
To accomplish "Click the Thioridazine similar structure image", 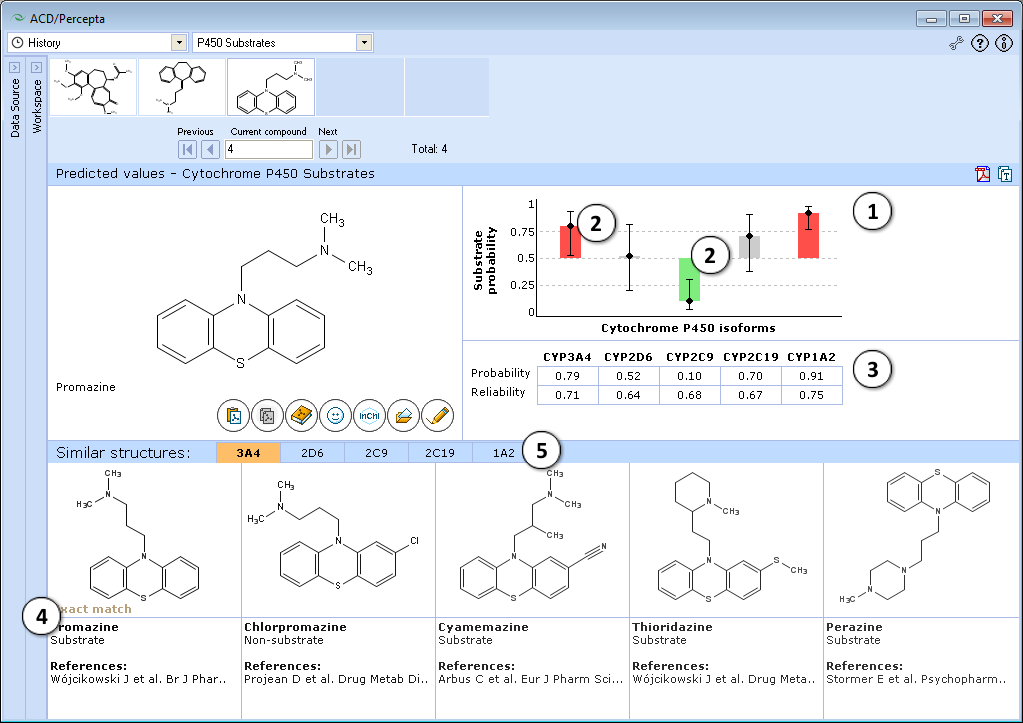I will point(726,540).
